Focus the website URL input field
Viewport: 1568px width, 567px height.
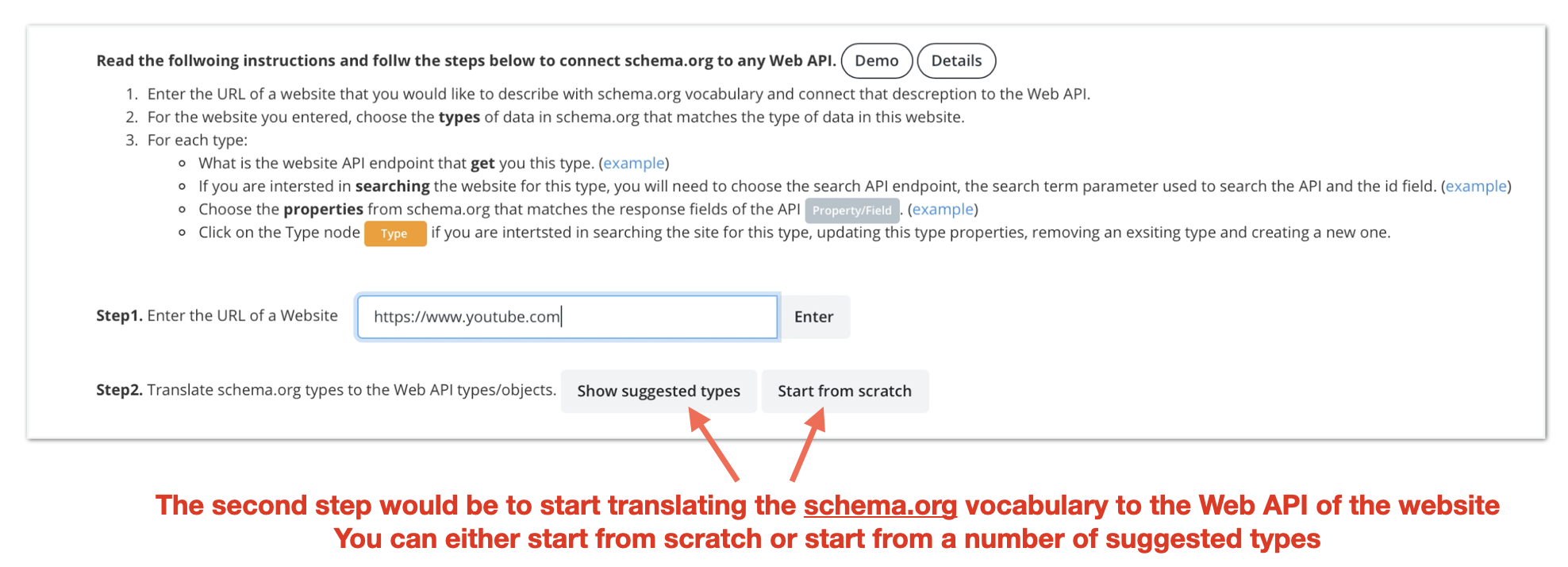point(567,317)
